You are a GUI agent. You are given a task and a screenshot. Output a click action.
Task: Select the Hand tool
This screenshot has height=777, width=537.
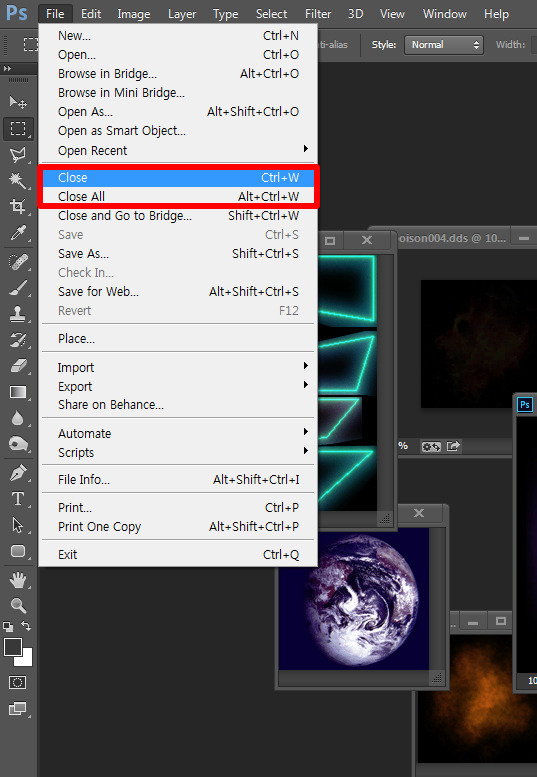click(x=18, y=580)
